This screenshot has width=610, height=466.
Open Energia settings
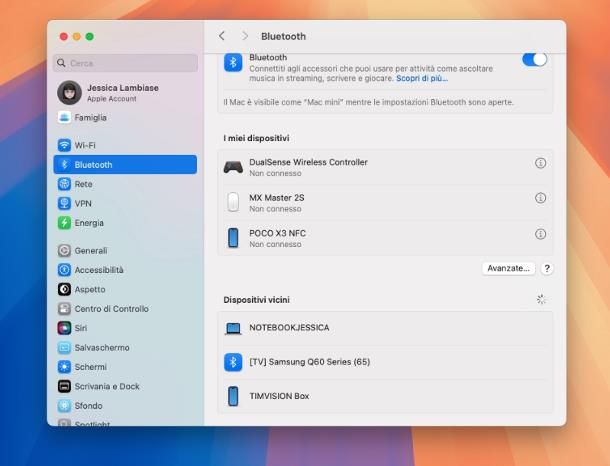125,223
